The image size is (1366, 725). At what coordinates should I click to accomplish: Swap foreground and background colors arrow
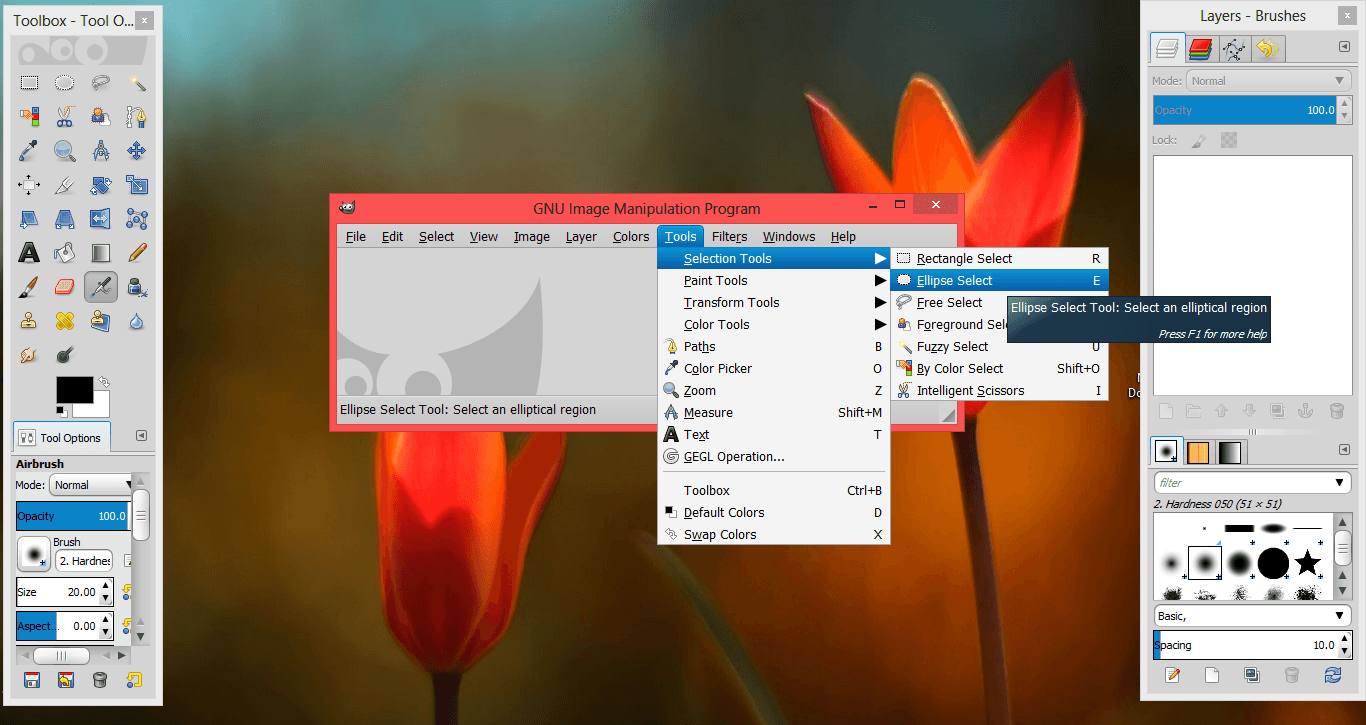coord(103,382)
